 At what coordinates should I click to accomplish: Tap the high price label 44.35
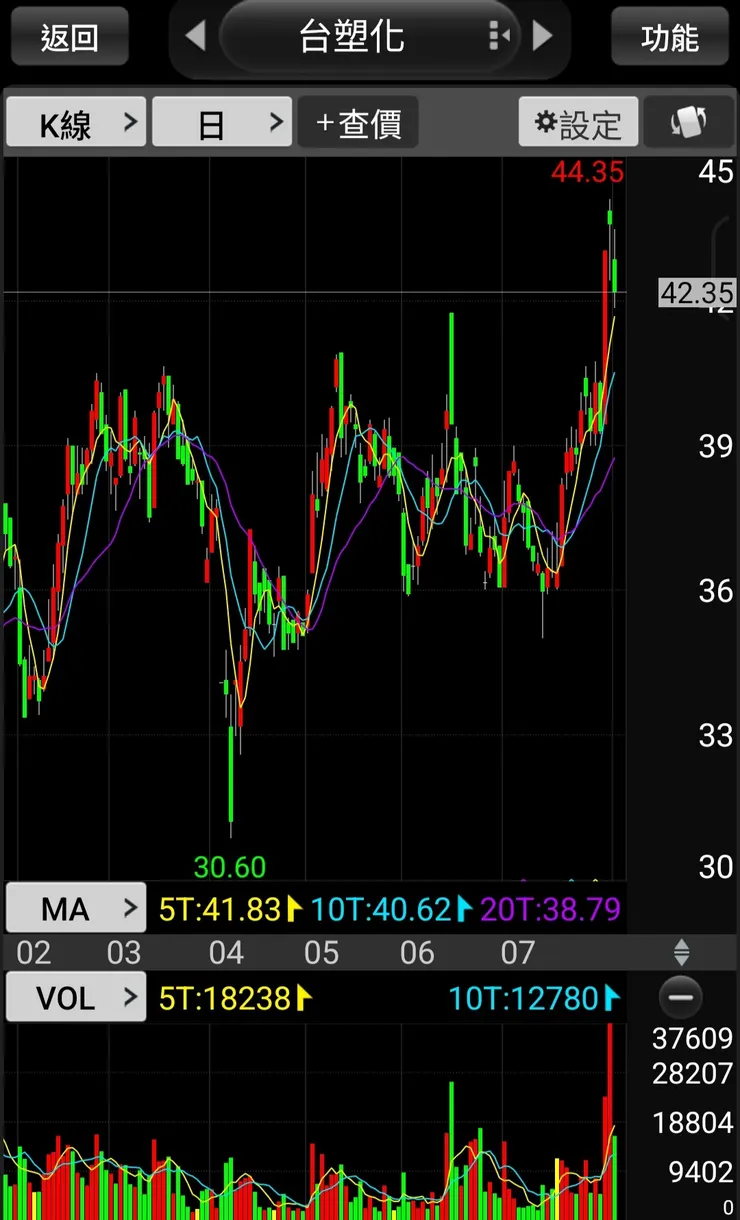click(x=587, y=172)
